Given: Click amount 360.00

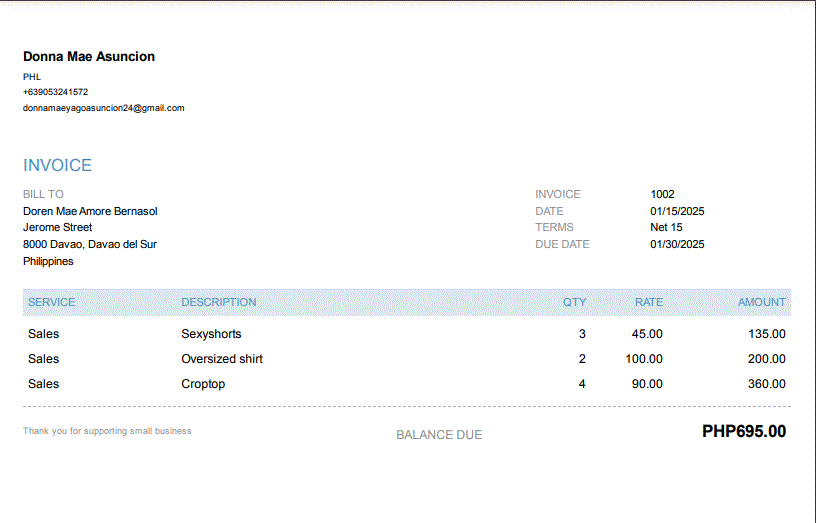Looking at the screenshot, I should (767, 384).
